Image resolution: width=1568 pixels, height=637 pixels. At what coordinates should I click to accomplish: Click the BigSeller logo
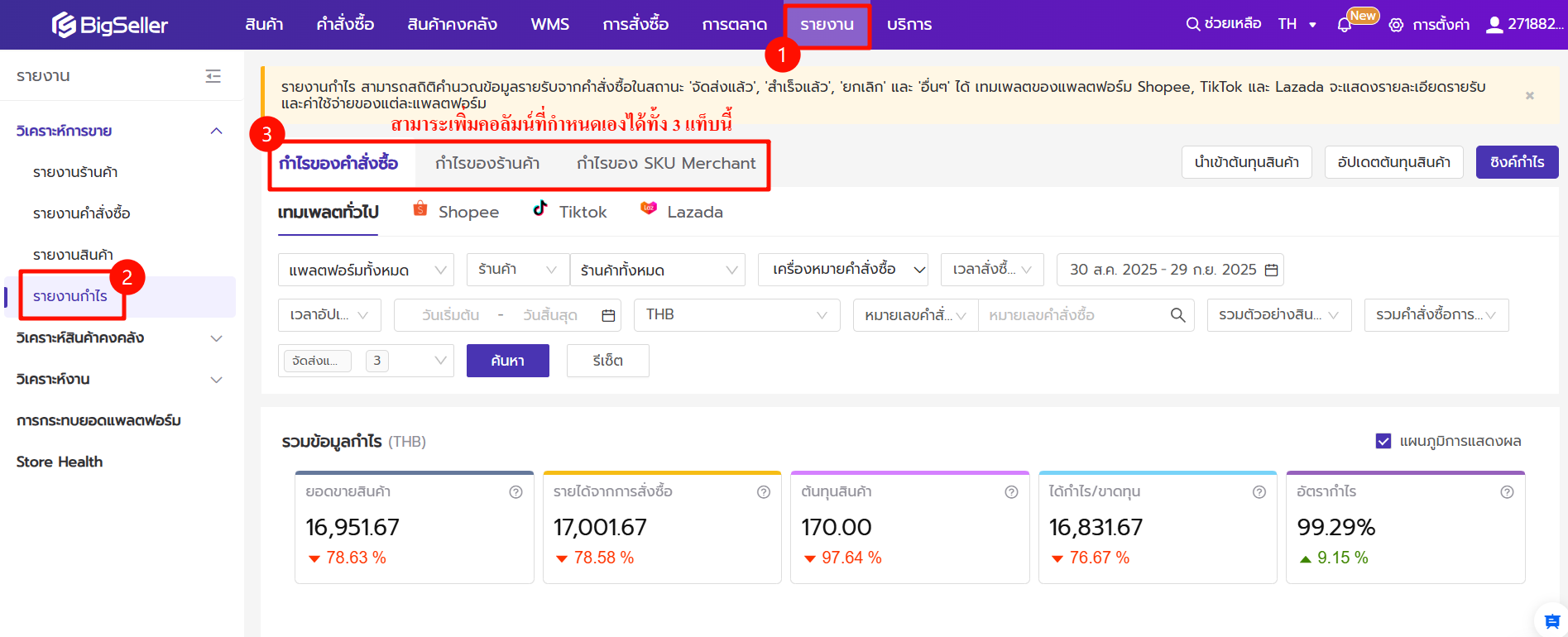[109, 25]
